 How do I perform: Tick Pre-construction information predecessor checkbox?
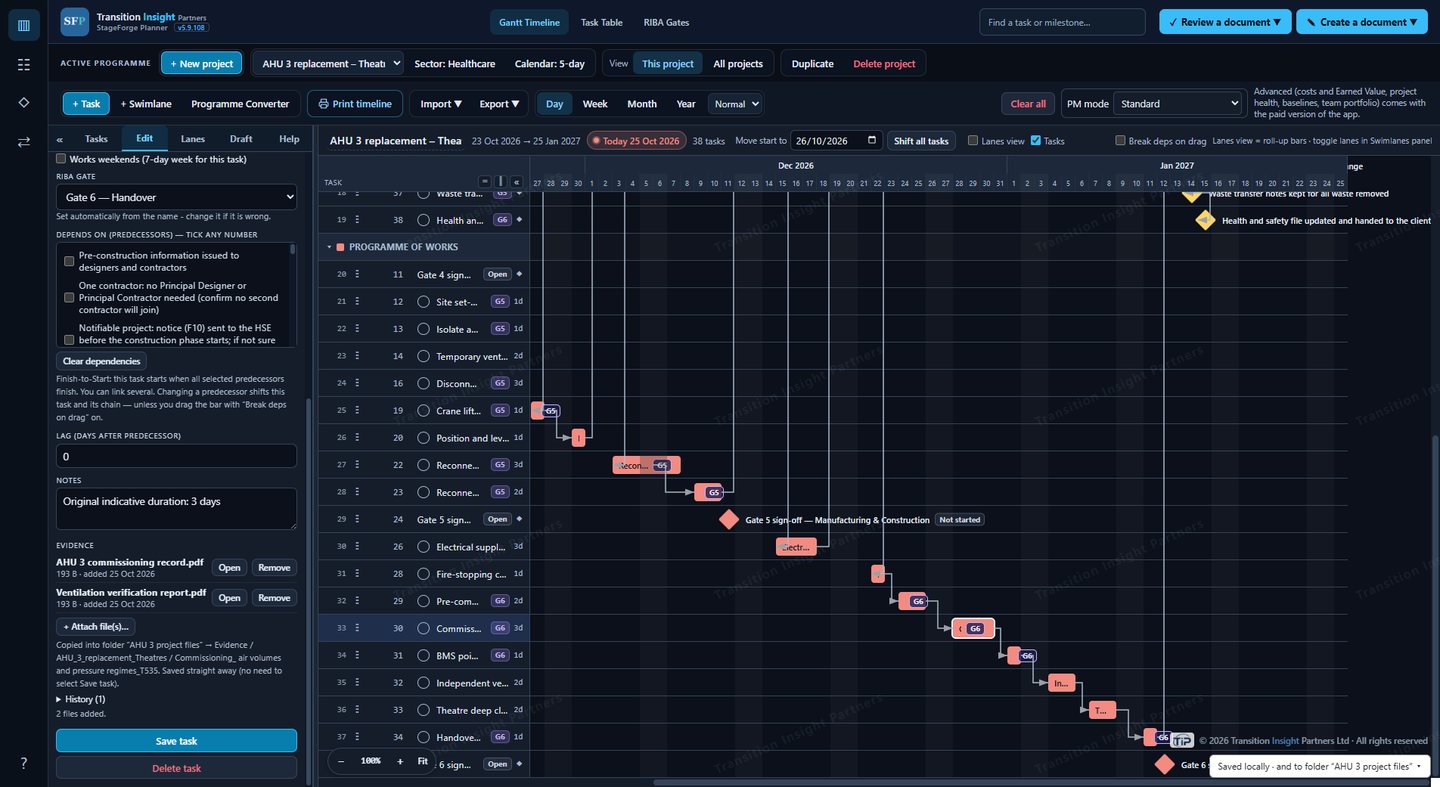point(69,261)
